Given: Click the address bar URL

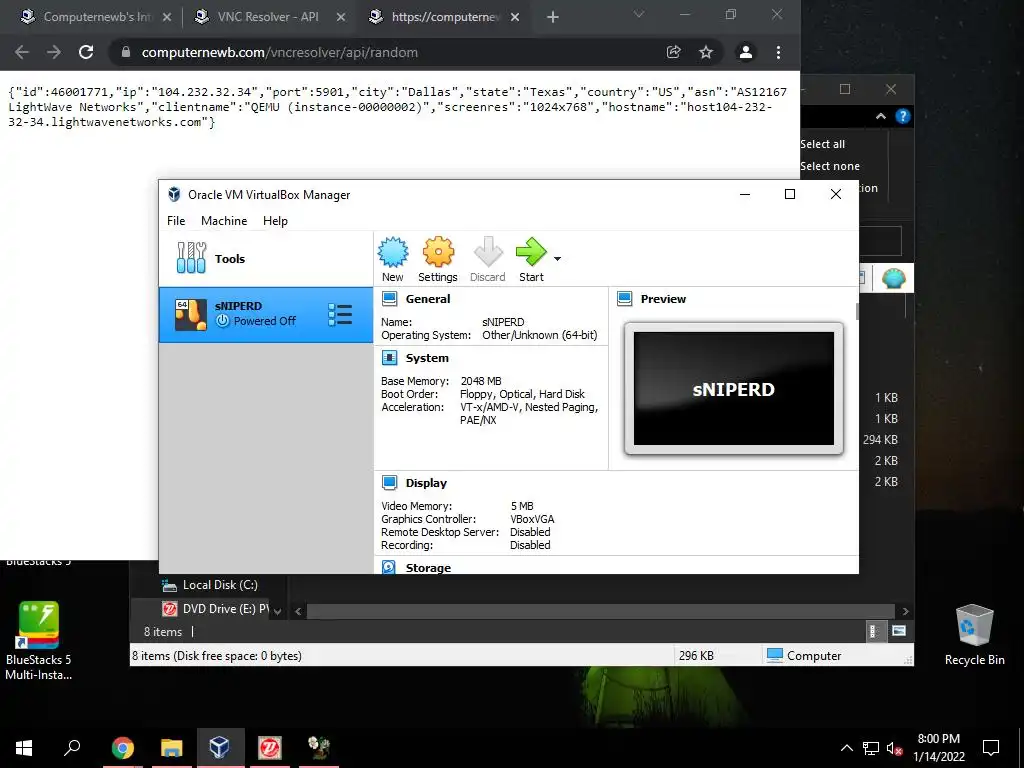Looking at the screenshot, I should [x=280, y=52].
